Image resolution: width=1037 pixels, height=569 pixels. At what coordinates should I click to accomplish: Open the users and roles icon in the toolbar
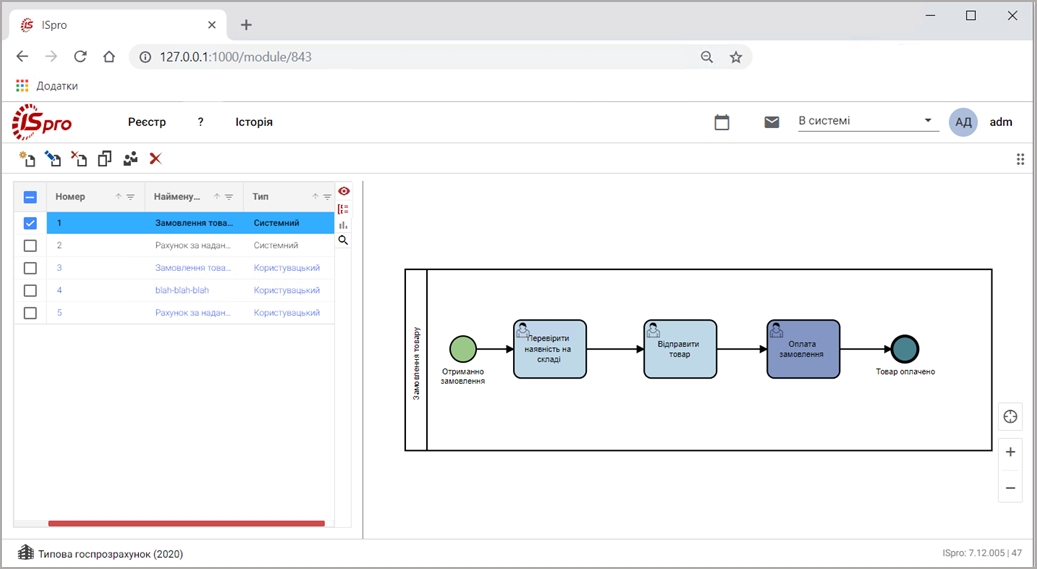tap(130, 159)
